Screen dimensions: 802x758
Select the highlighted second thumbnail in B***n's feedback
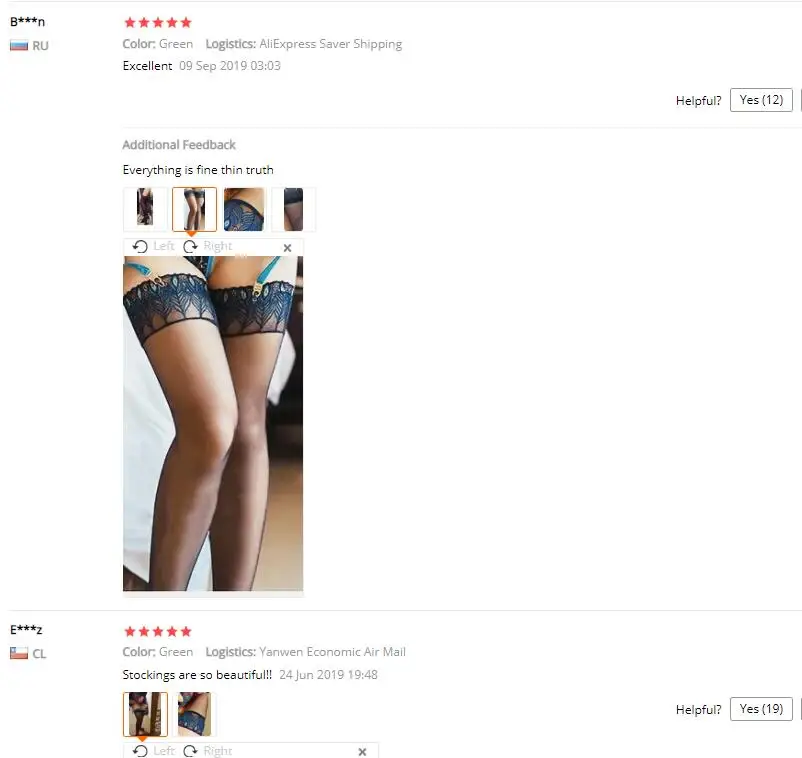click(194, 209)
